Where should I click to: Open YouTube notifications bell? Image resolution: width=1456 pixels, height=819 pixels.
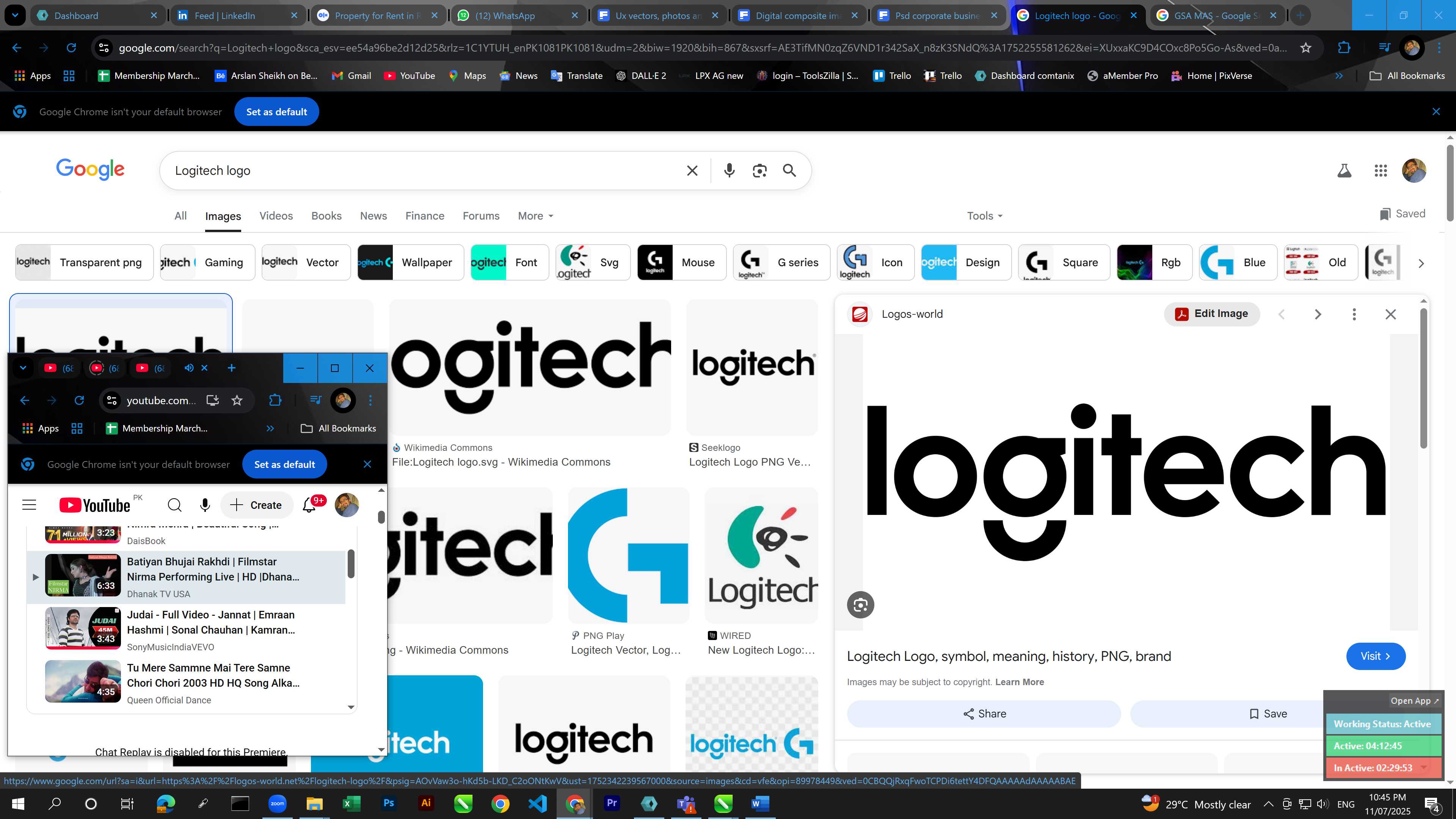[309, 505]
